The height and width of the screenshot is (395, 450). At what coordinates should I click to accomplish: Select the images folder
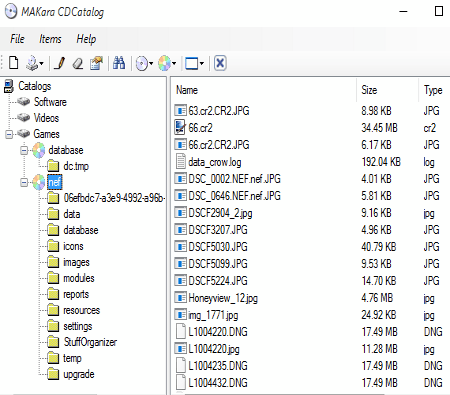pos(76,262)
